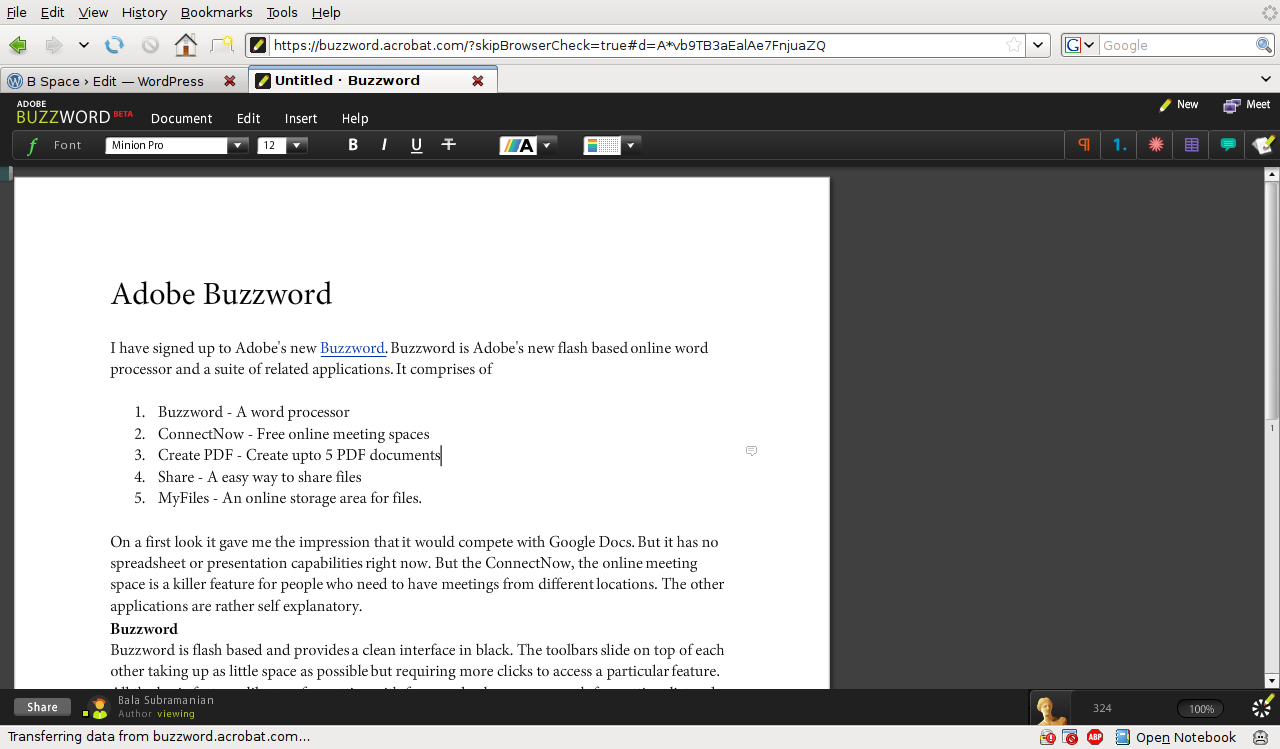Open the red Image toolbar icon

tap(1156, 145)
